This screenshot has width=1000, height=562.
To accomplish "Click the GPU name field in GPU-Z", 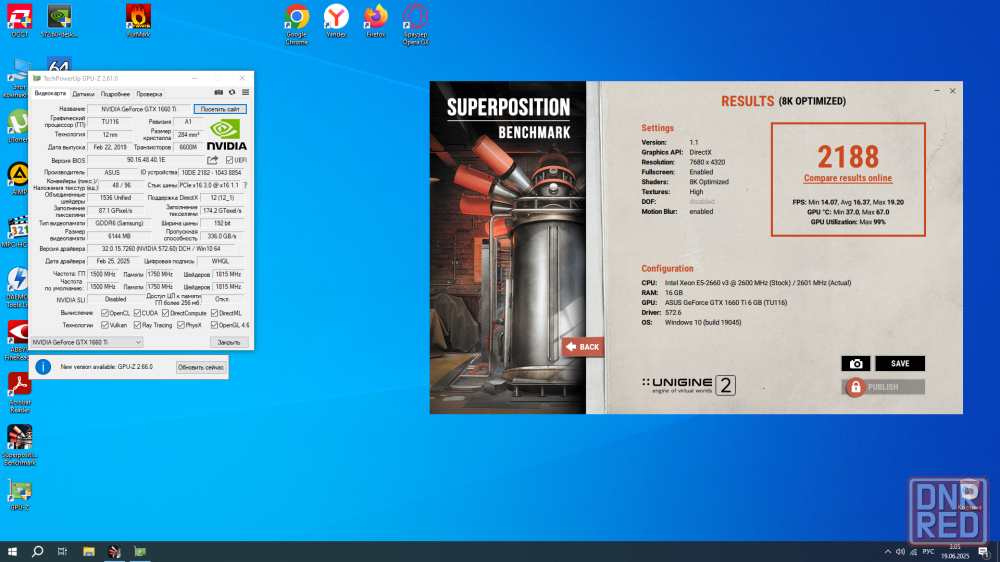I will point(138,109).
